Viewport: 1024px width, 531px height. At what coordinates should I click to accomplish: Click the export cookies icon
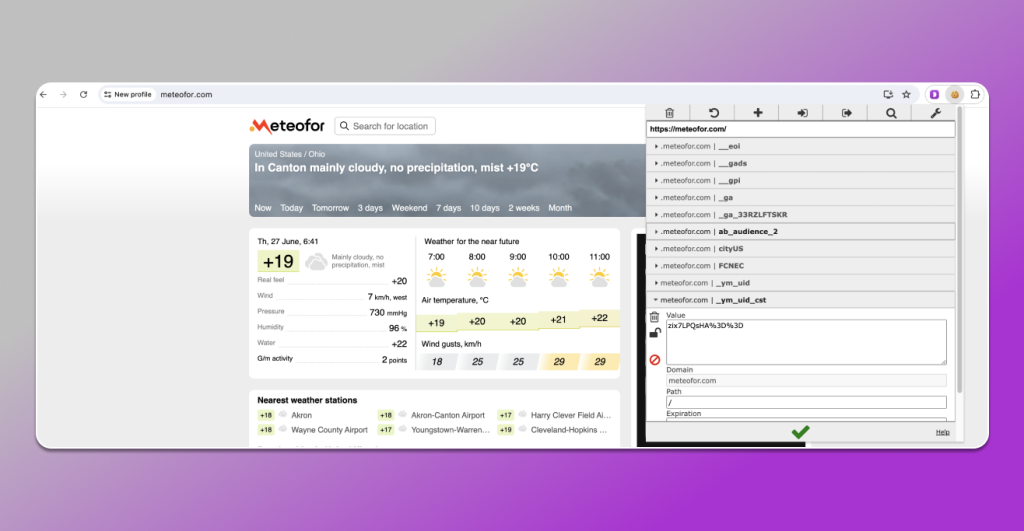[x=846, y=113]
